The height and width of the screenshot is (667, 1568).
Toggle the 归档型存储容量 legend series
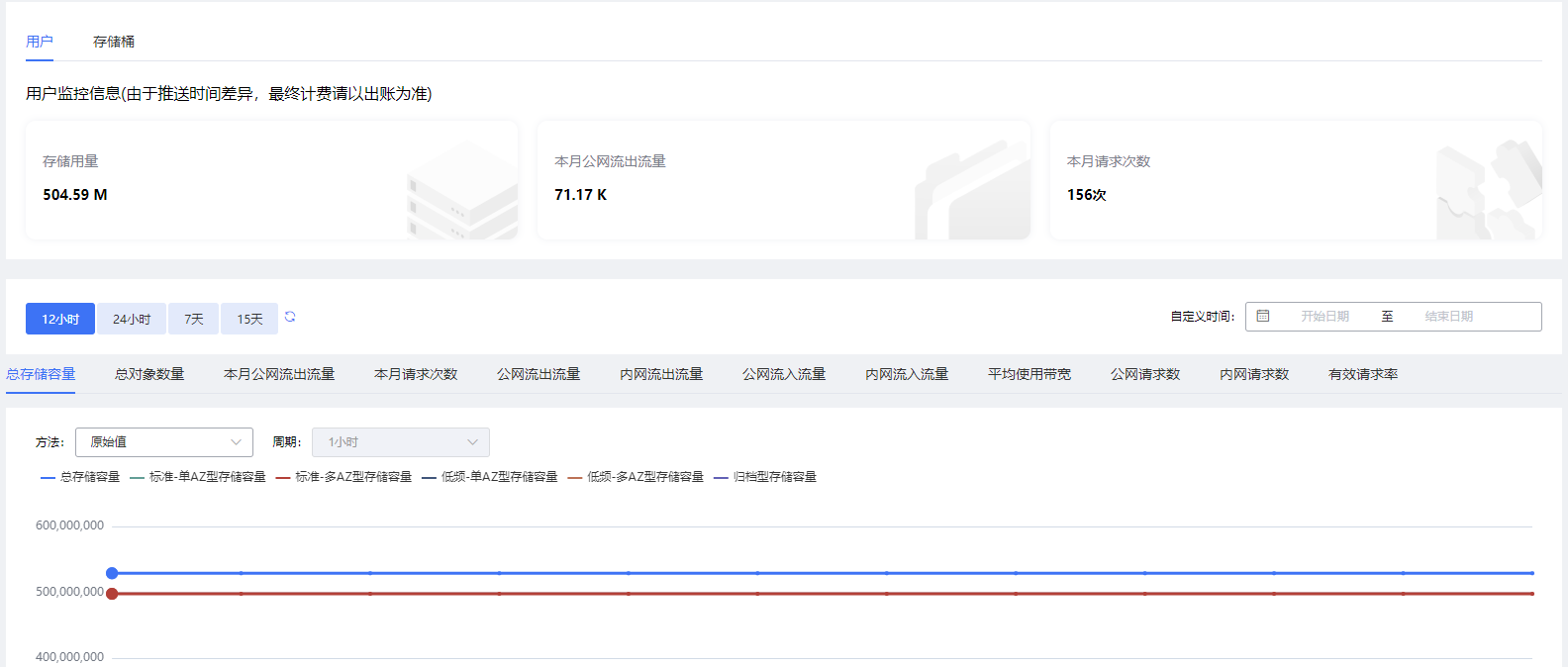pyautogui.click(x=765, y=477)
